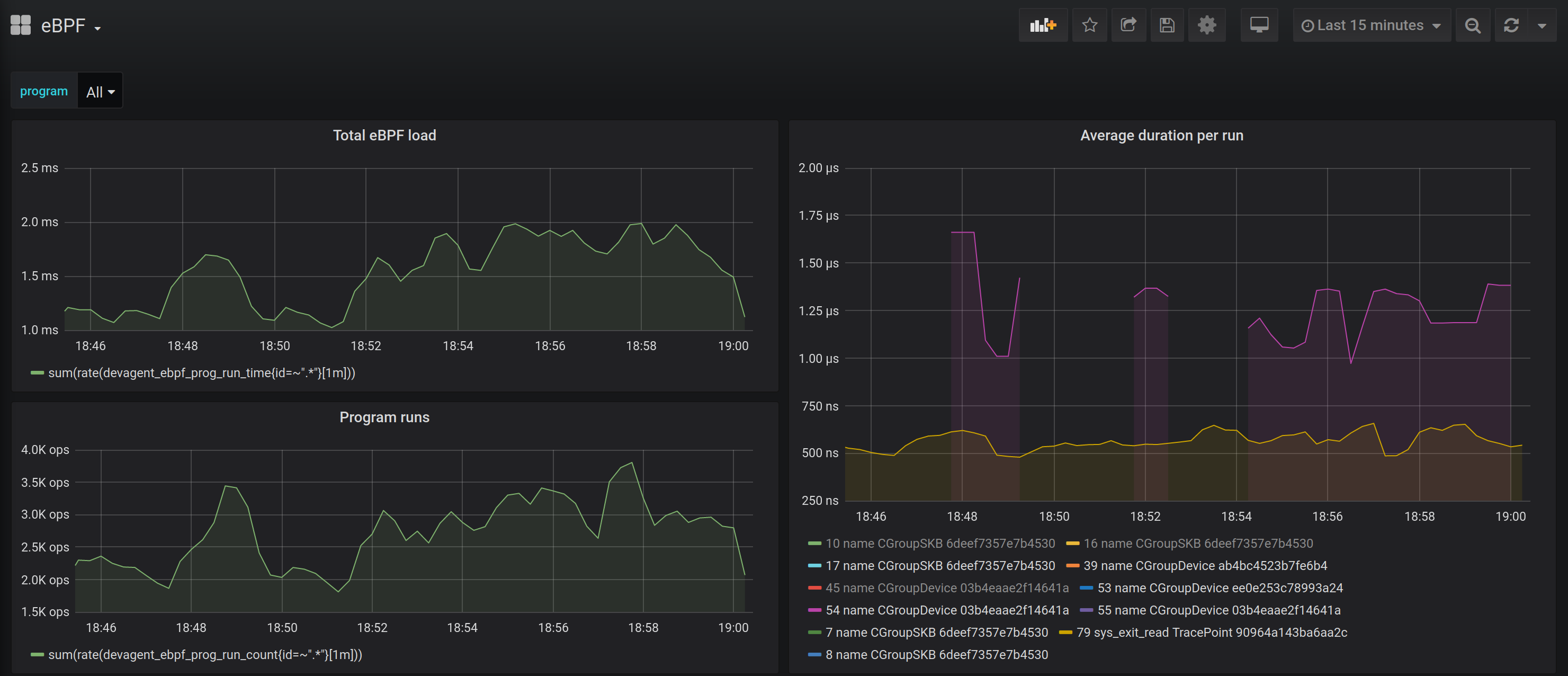This screenshot has height=676, width=1568.
Task: Open Total eBPF load panel menu
Action: [x=384, y=135]
